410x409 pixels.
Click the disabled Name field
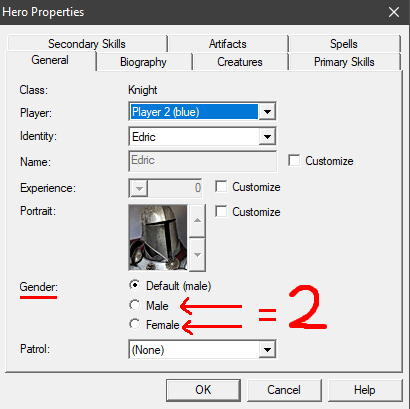(x=202, y=161)
